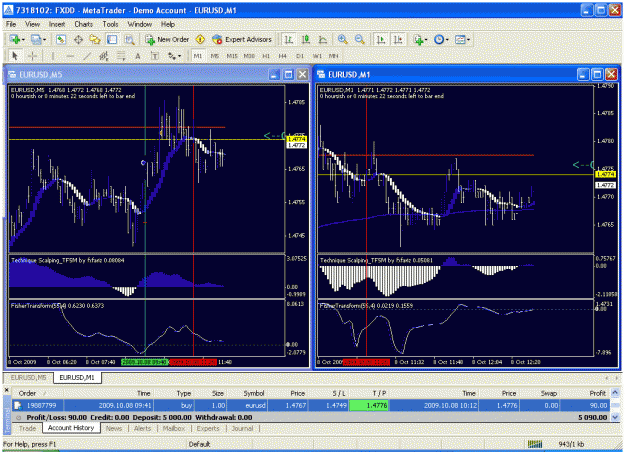Switch to line chart display icon
This screenshot has width=625, height=452.
[x=323, y=39]
